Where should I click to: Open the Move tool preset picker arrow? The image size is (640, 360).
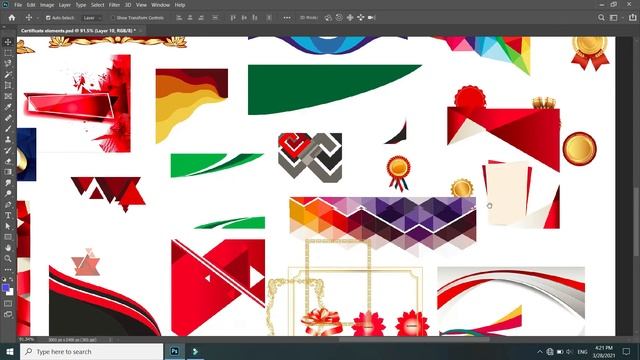[38, 18]
